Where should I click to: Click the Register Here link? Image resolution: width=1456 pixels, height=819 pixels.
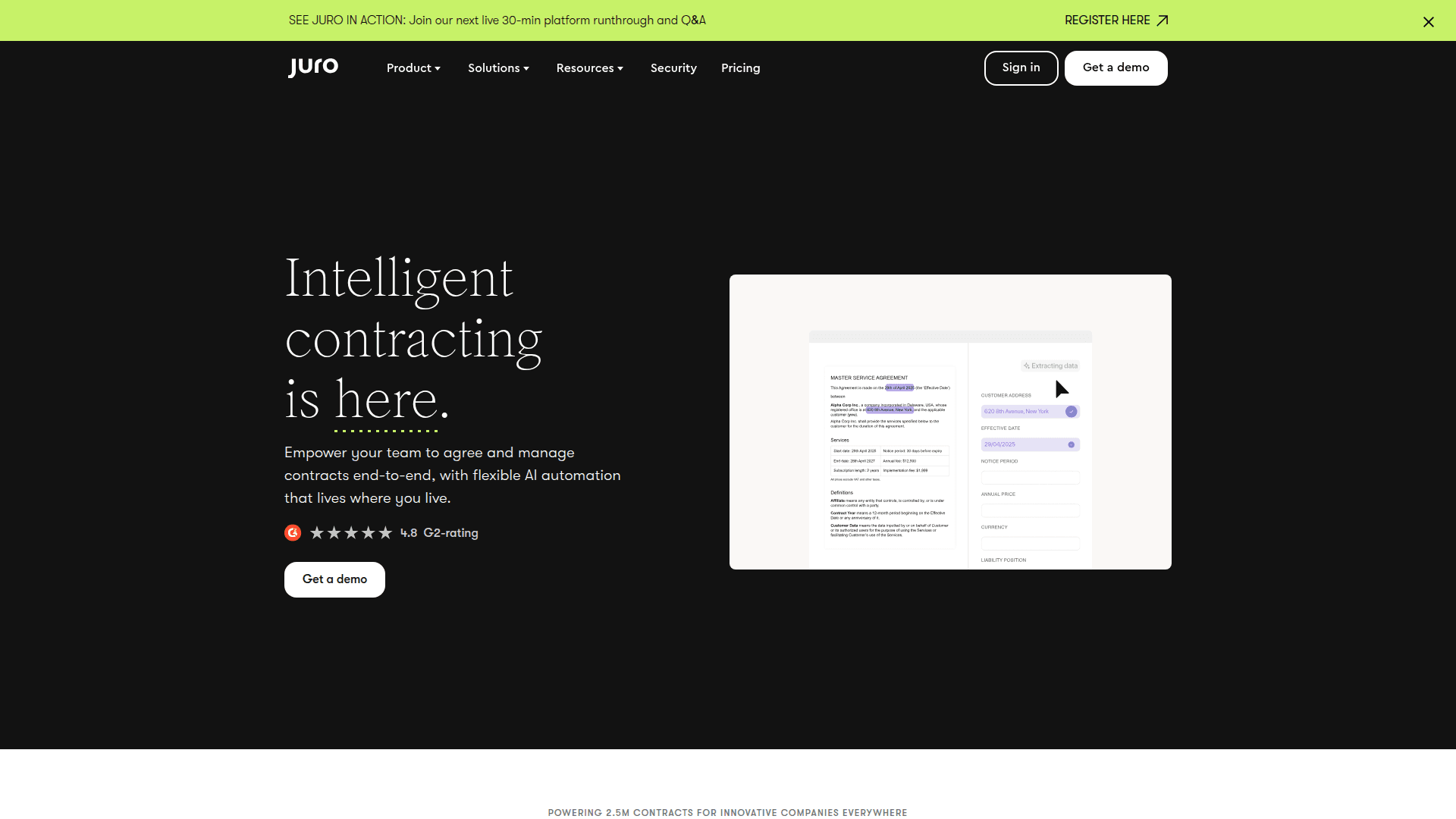click(x=1107, y=20)
